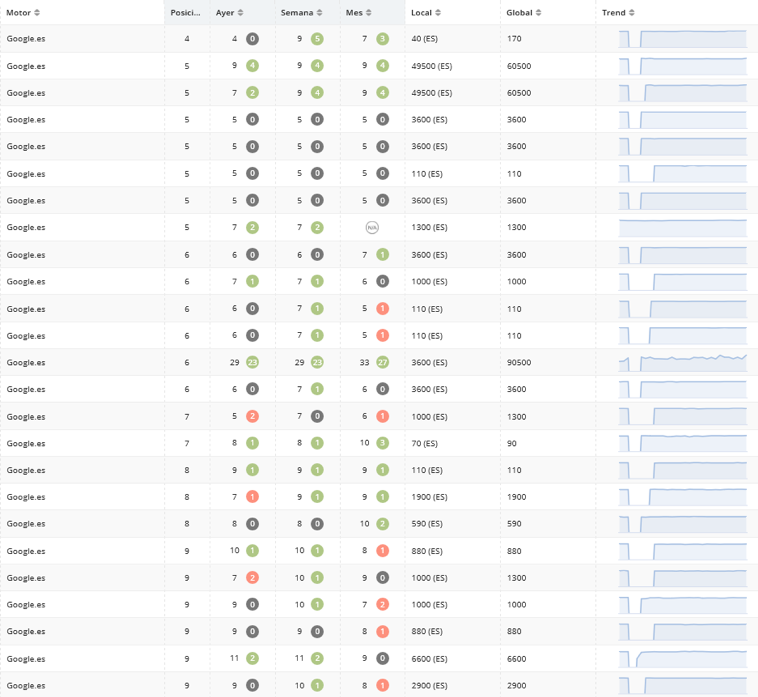This screenshot has height=697, width=758.
Task: Select the Global value '170'
Action: [514, 39]
